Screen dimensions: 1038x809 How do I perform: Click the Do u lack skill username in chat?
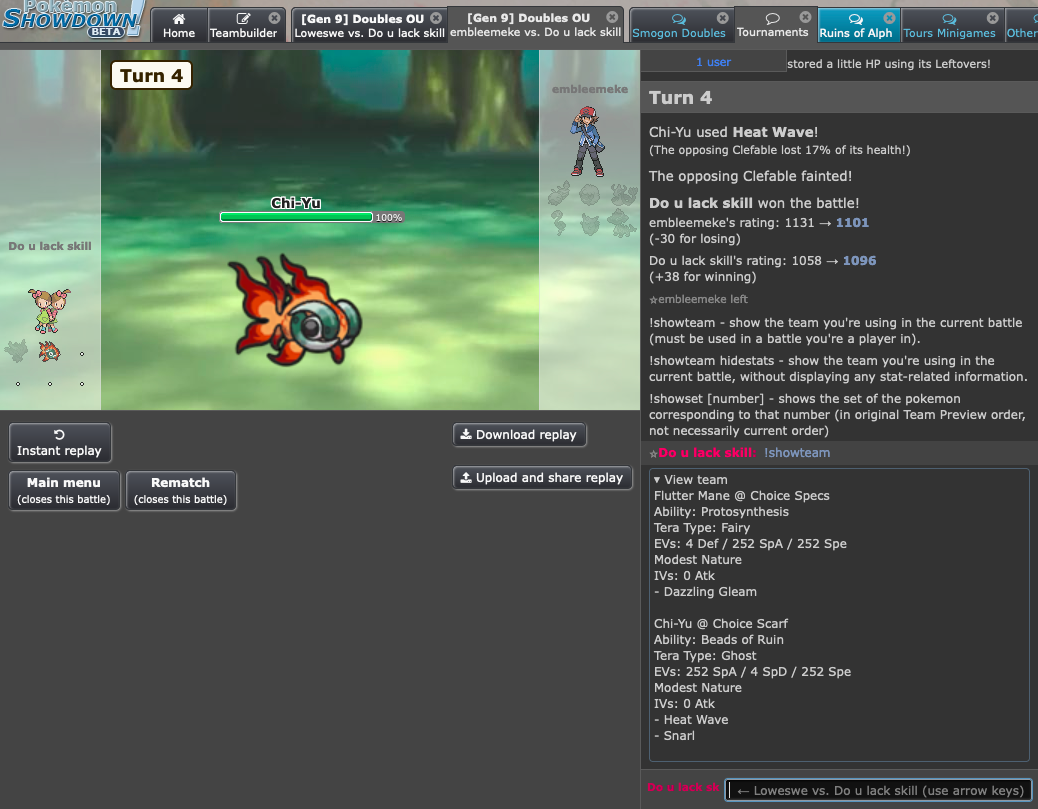point(706,453)
